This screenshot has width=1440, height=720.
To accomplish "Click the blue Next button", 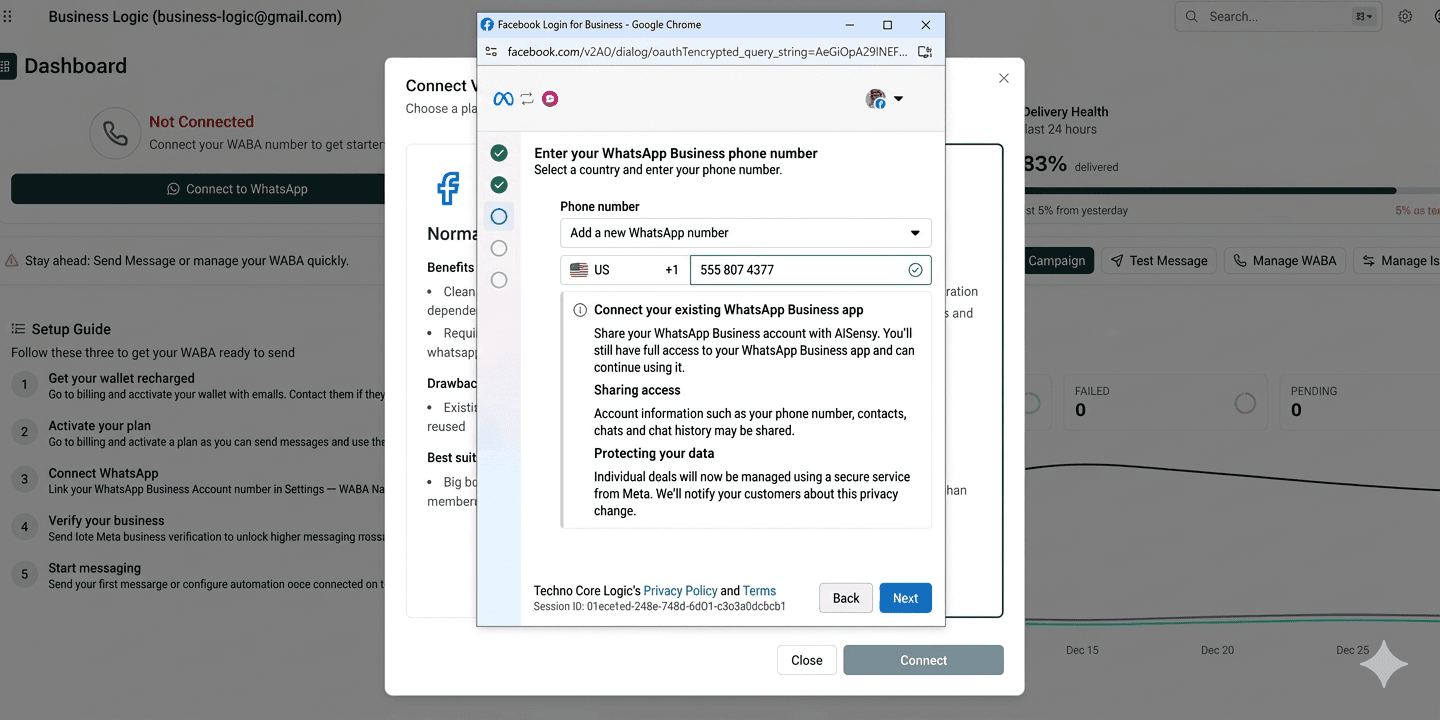I will click(906, 598).
